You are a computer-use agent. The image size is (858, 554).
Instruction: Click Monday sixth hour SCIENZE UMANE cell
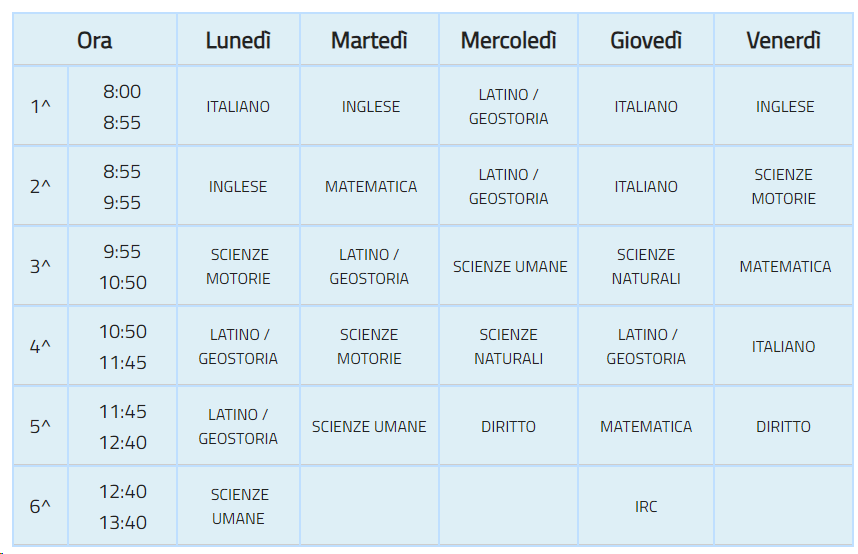click(x=238, y=506)
